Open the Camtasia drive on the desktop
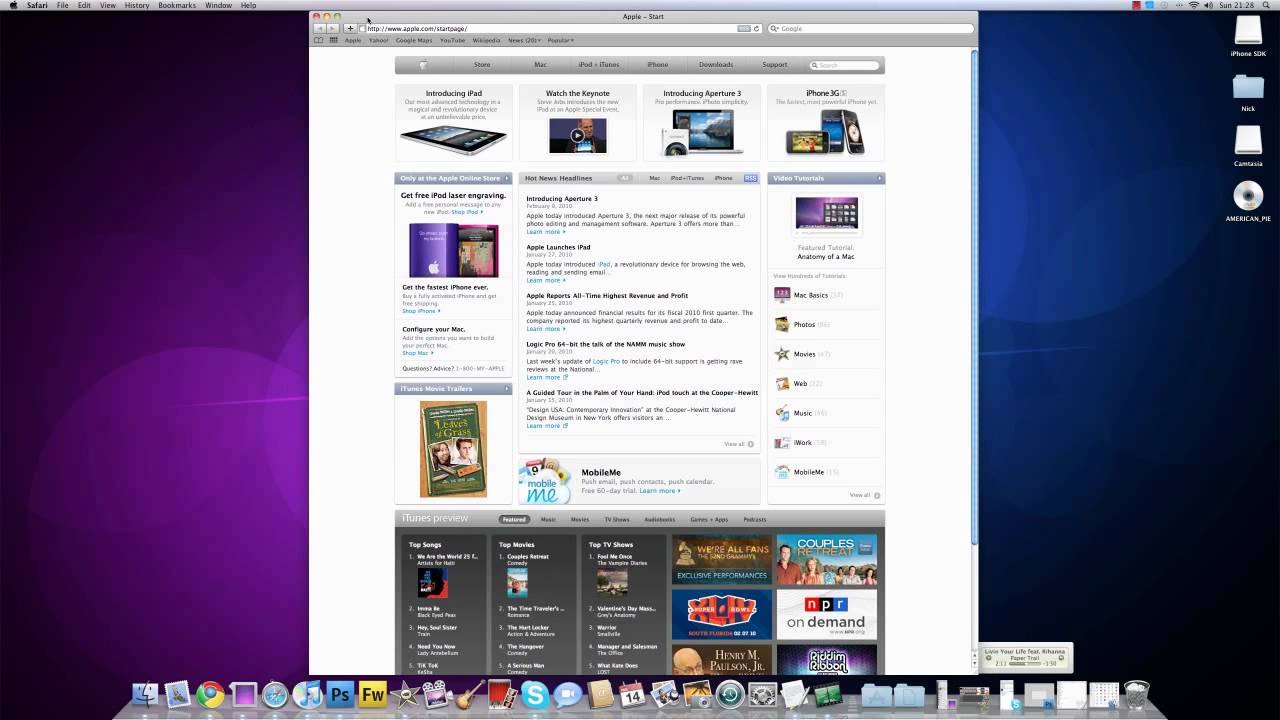1280x720 pixels. (1248, 141)
